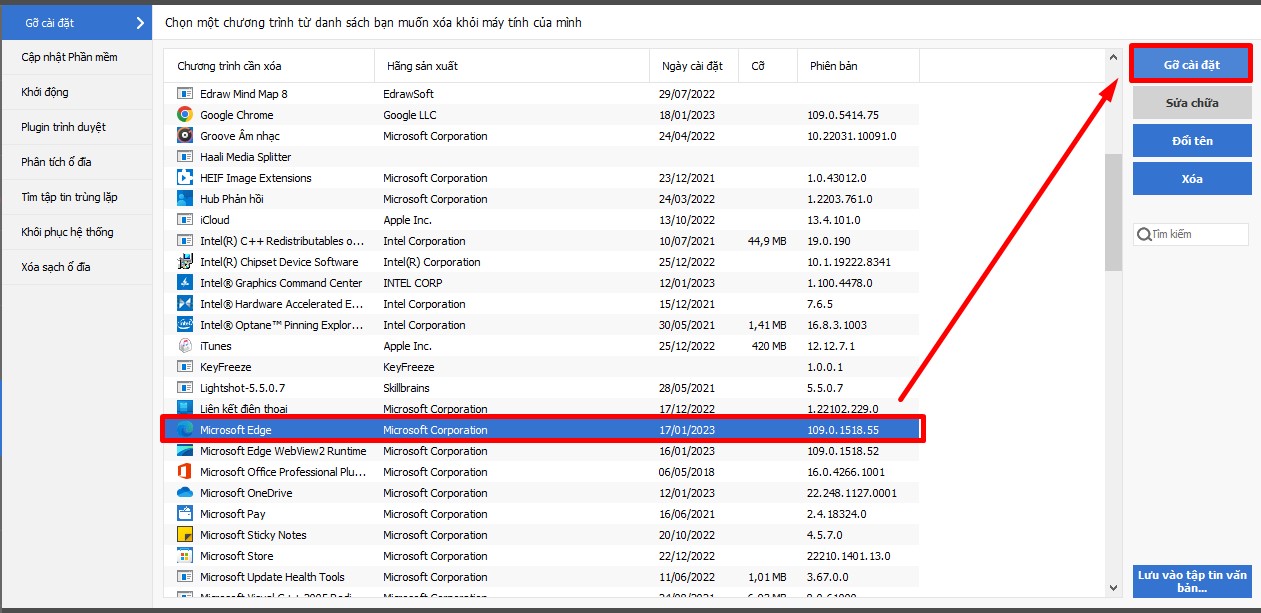Click the Microsoft OneDrive cloud icon
This screenshot has width=1261, height=613.
coord(184,493)
